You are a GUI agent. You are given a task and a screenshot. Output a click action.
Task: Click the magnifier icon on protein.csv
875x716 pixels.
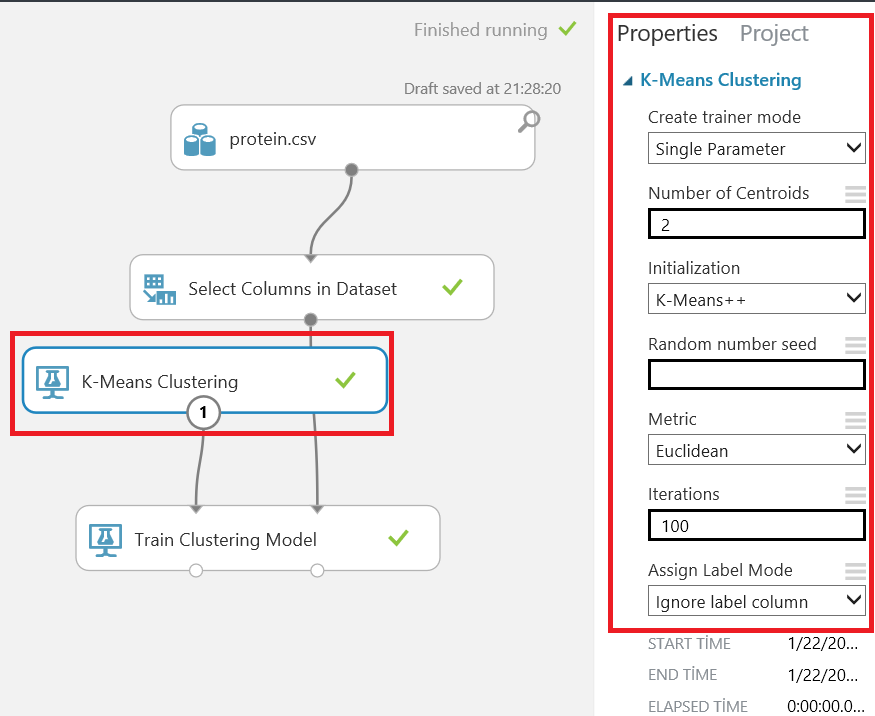click(530, 120)
